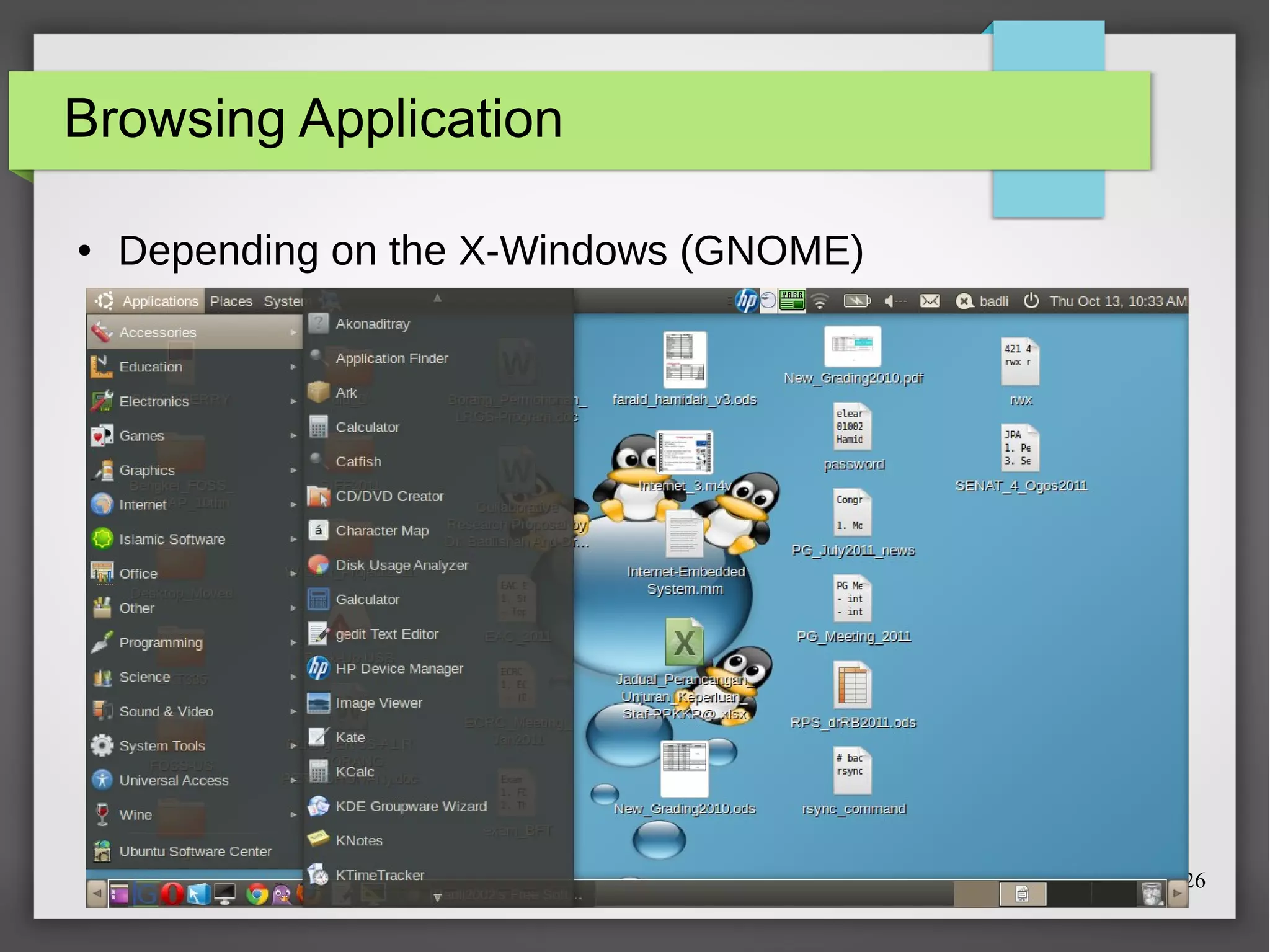Image resolution: width=1270 pixels, height=952 pixels.
Task: Open the Education category
Action: [x=194, y=367]
